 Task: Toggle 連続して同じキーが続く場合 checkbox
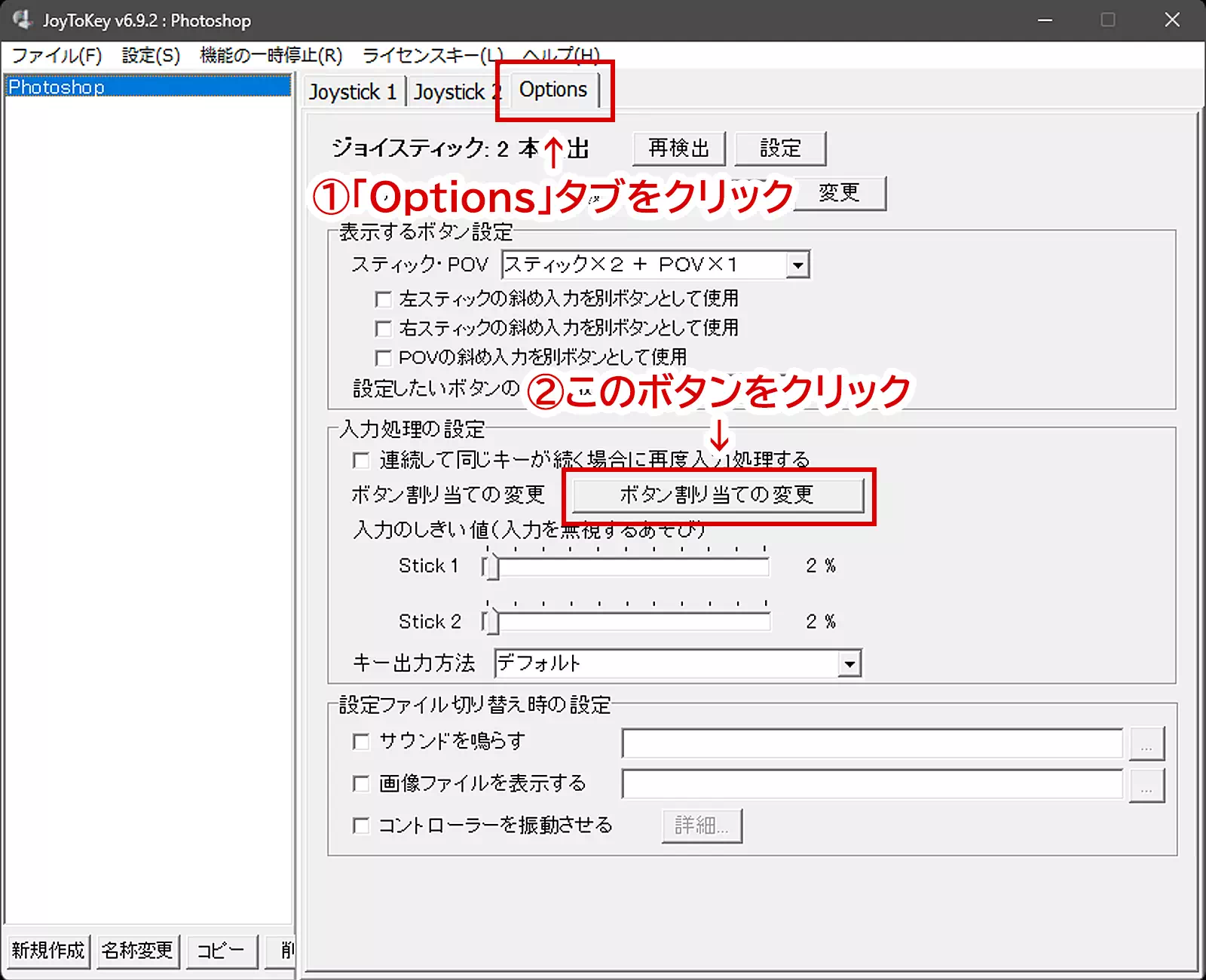point(361,460)
